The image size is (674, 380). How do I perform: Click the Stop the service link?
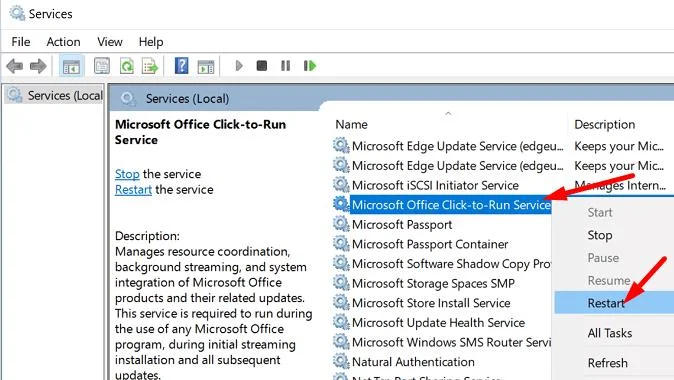click(127, 174)
